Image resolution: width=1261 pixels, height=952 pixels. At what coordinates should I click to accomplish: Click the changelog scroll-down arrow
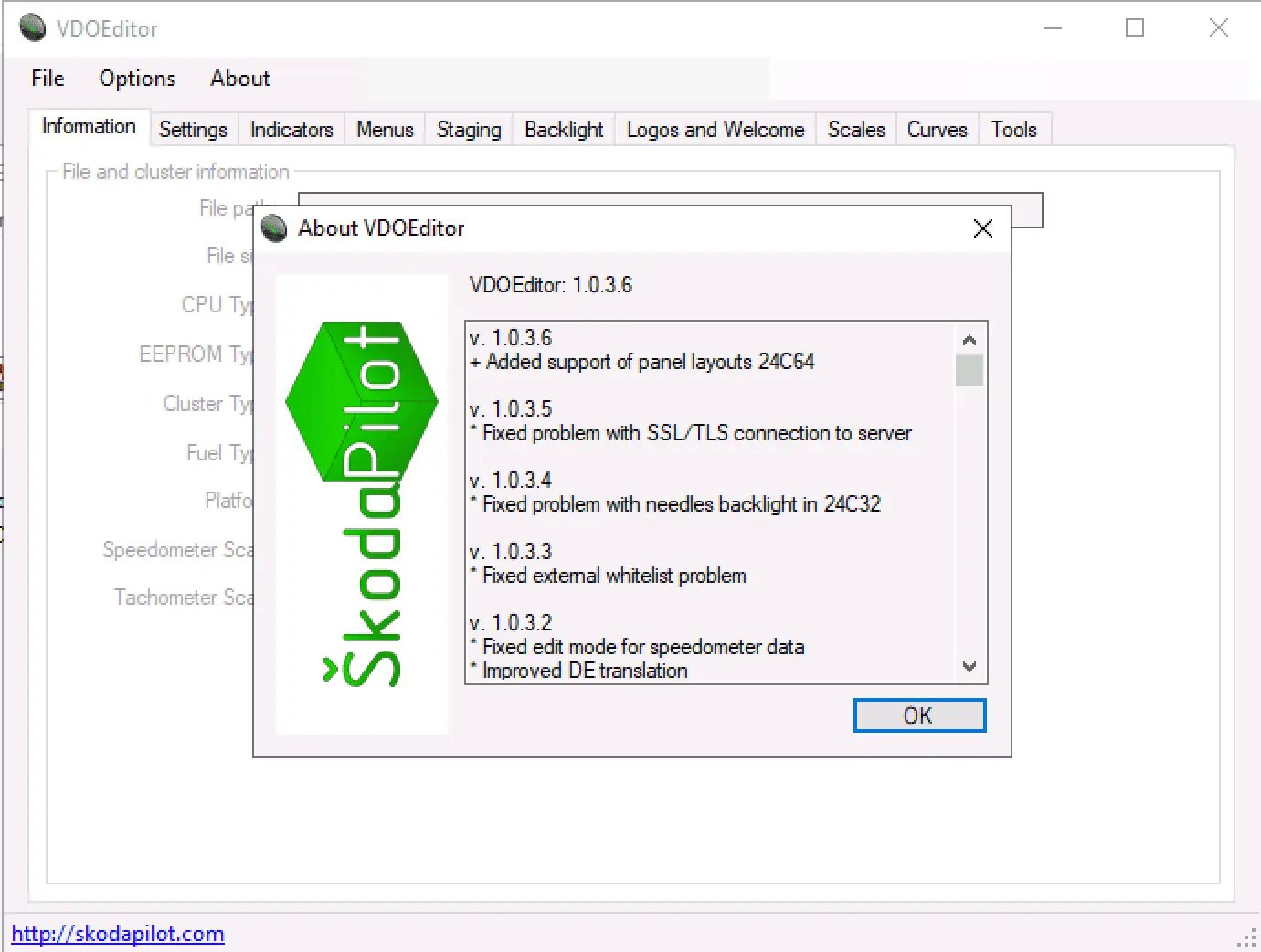coord(970,668)
